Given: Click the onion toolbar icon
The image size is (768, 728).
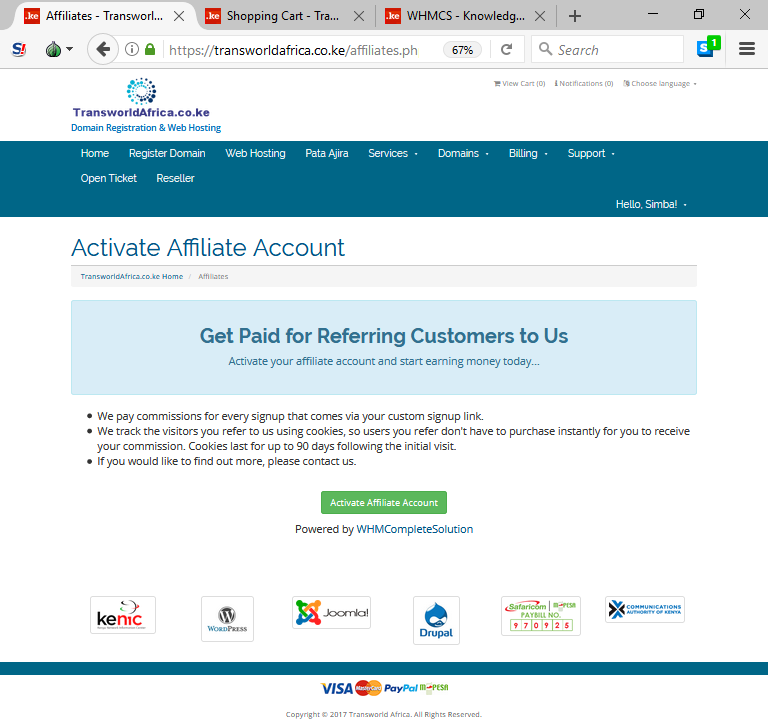Looking at the screenshot, I should tap(53, 49).
